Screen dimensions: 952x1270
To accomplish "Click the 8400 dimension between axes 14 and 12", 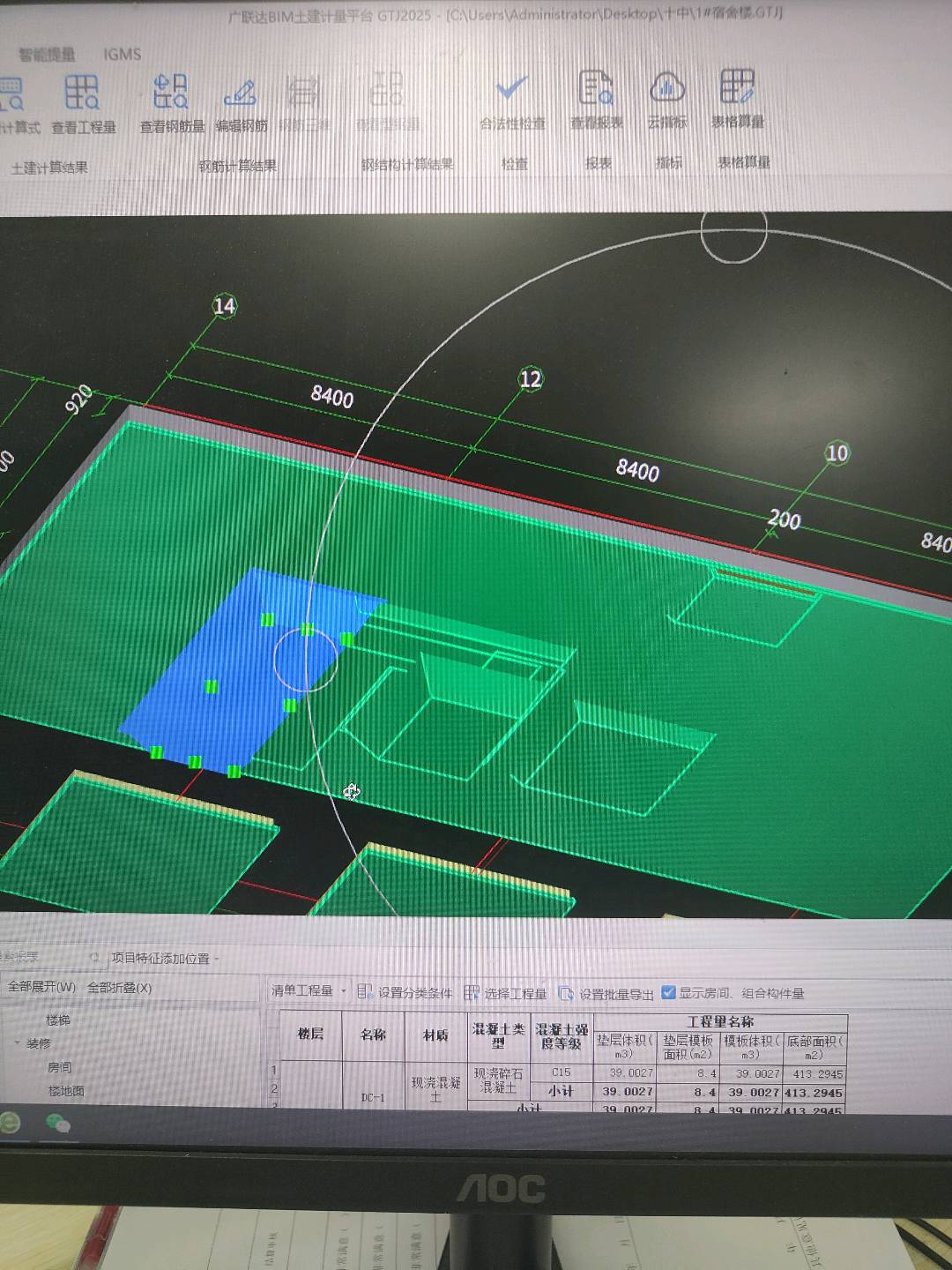I will pos(332,395).
